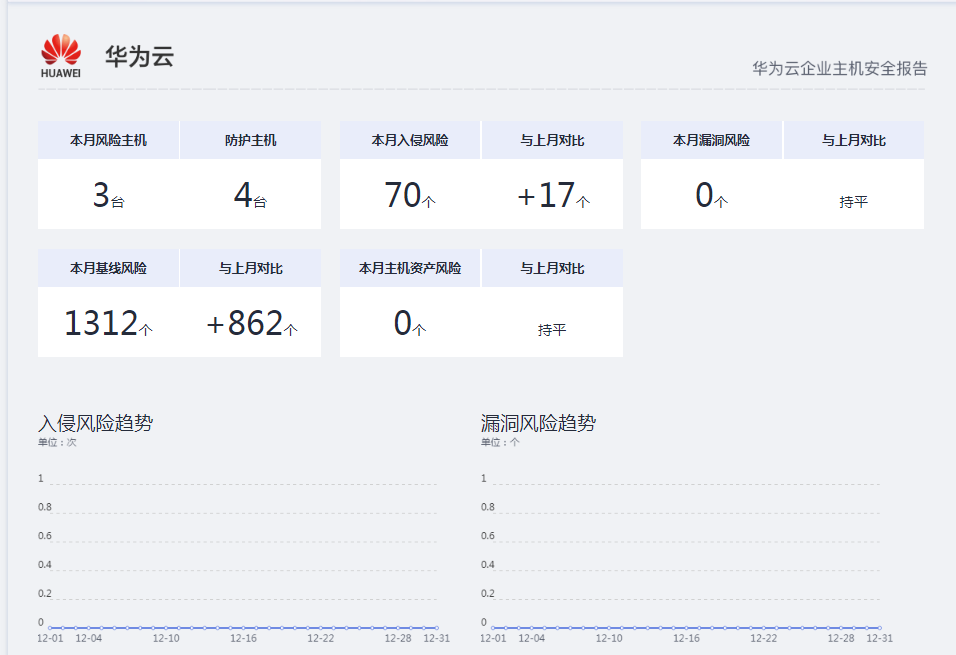Click the 本月入侵风险 header cell
This screenshot has height=655, width=956.
(x=410, y=140)
